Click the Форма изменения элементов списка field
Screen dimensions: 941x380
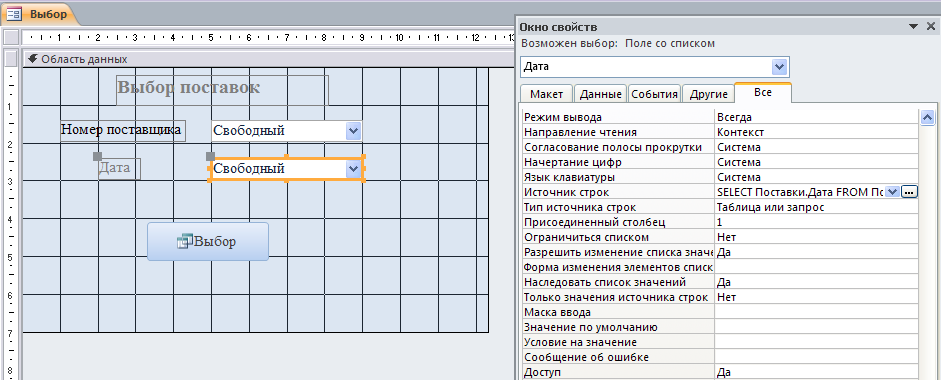pos(816,267)
